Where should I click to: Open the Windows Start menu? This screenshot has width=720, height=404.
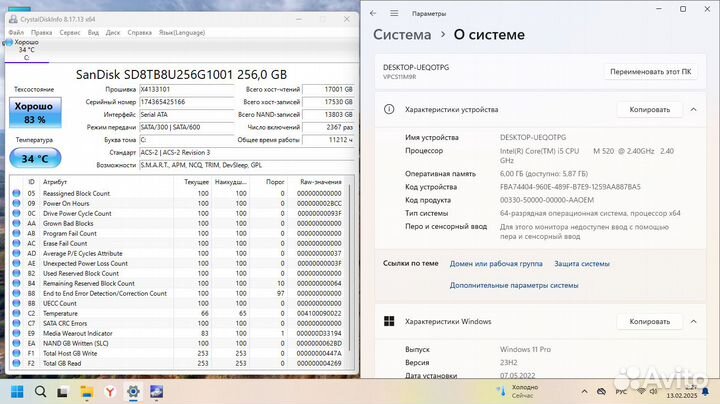point(17,392)
